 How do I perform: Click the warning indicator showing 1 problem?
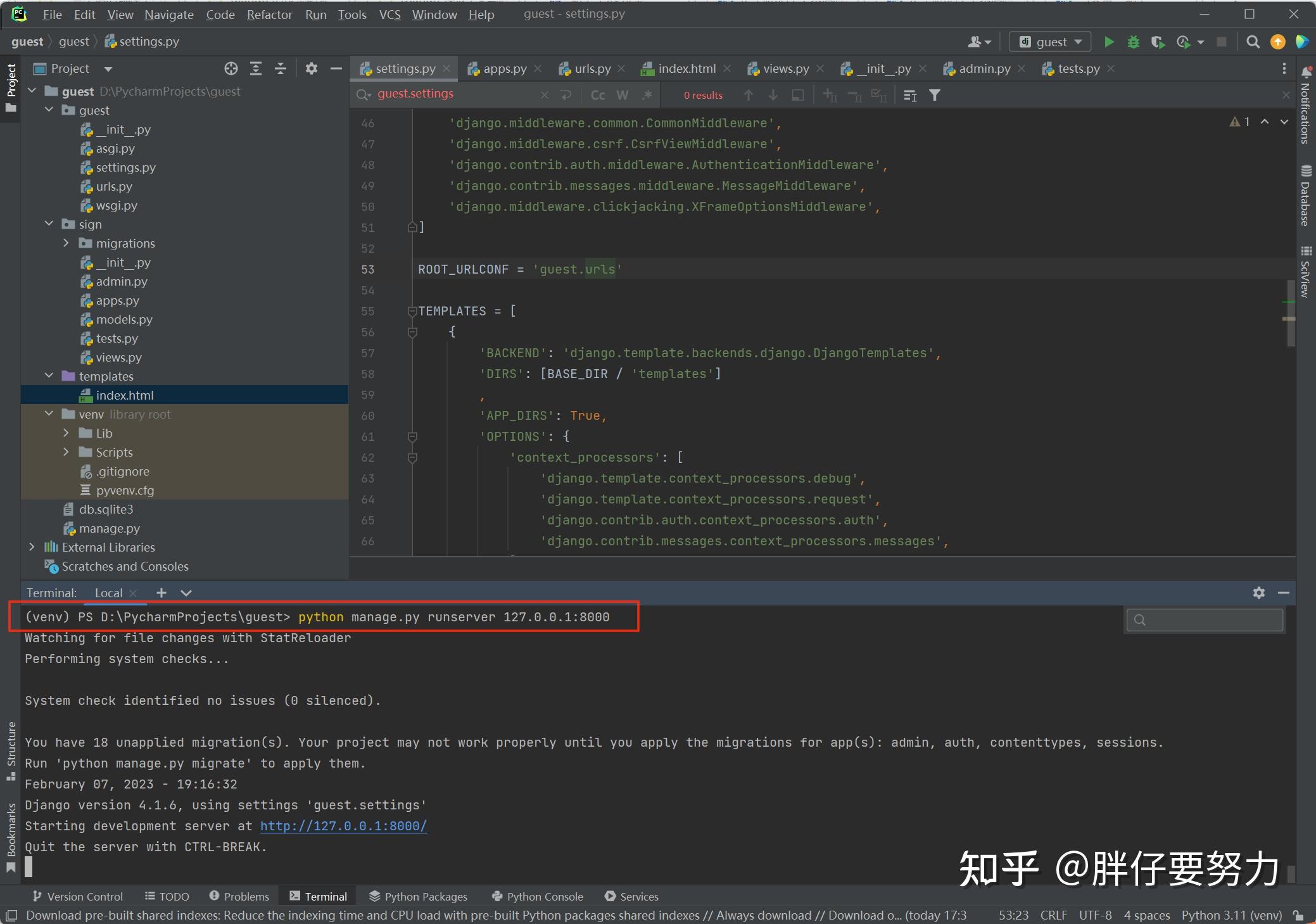[x=1239, y=122]
